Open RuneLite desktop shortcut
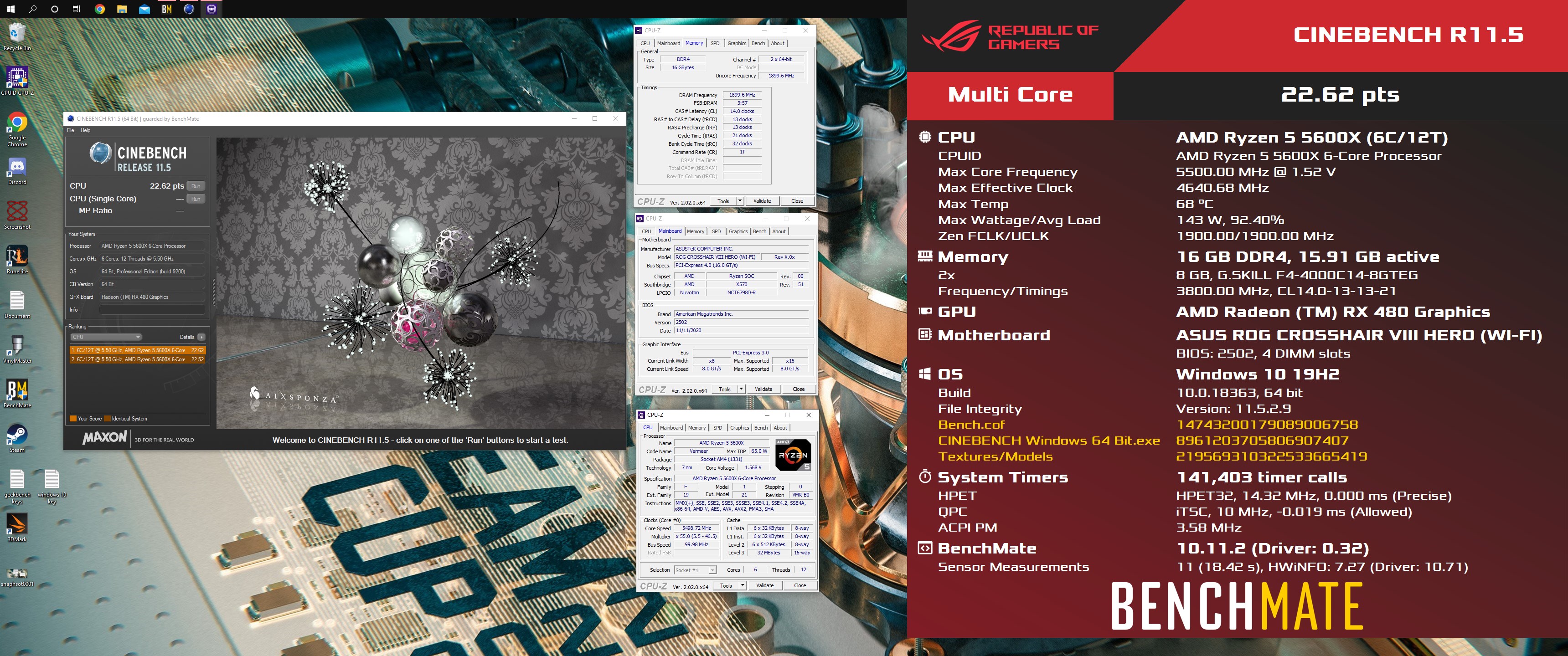1568x656 pixels. click(17, 260)
